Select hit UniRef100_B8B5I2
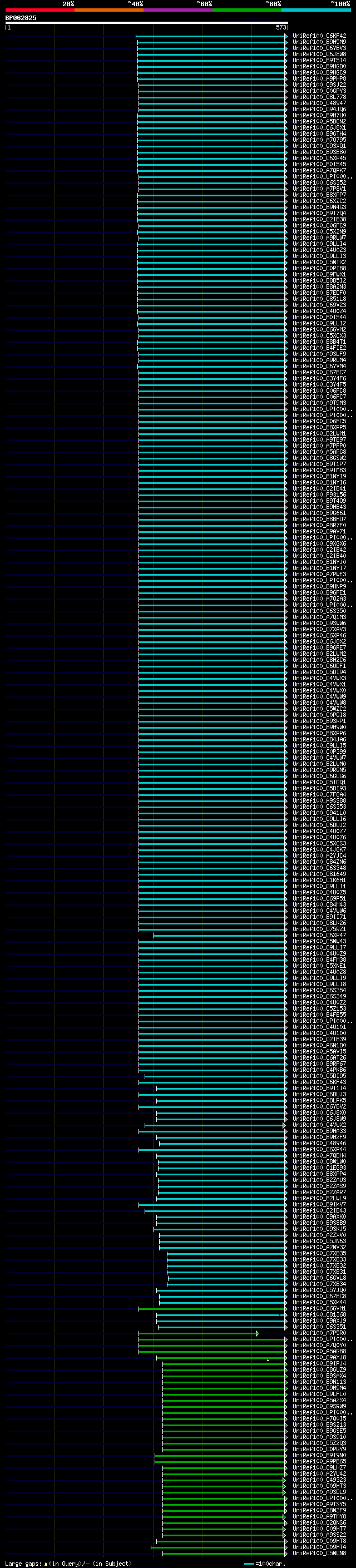Screen dimensions: 356x1568 coord(319,280)
